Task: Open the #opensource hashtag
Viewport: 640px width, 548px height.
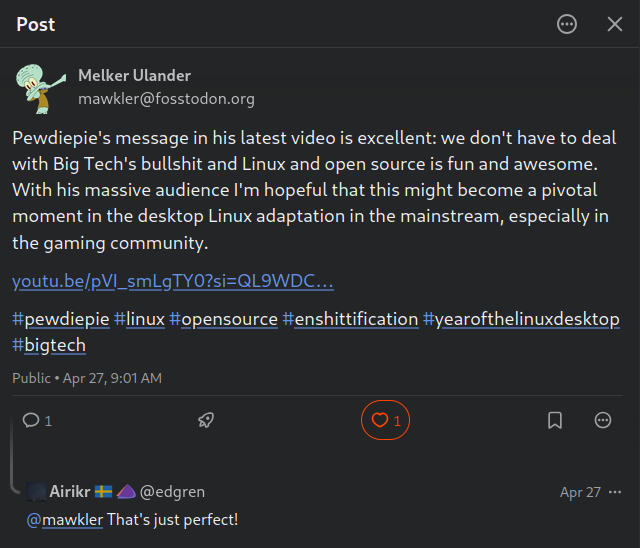Action: point(223,319)
